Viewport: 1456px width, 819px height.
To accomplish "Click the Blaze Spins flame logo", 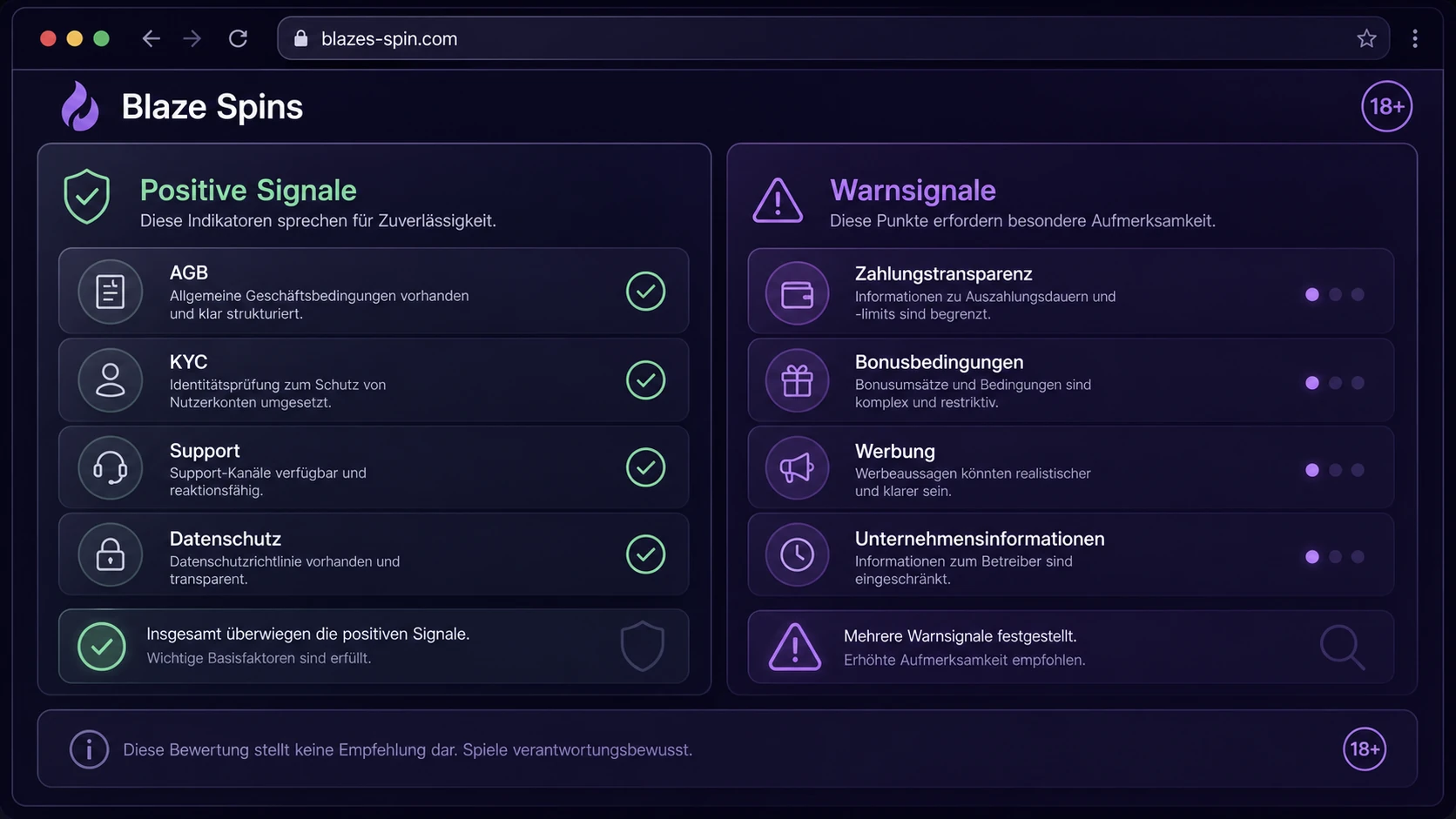I will pyautogui.click(x=80, y=106).
